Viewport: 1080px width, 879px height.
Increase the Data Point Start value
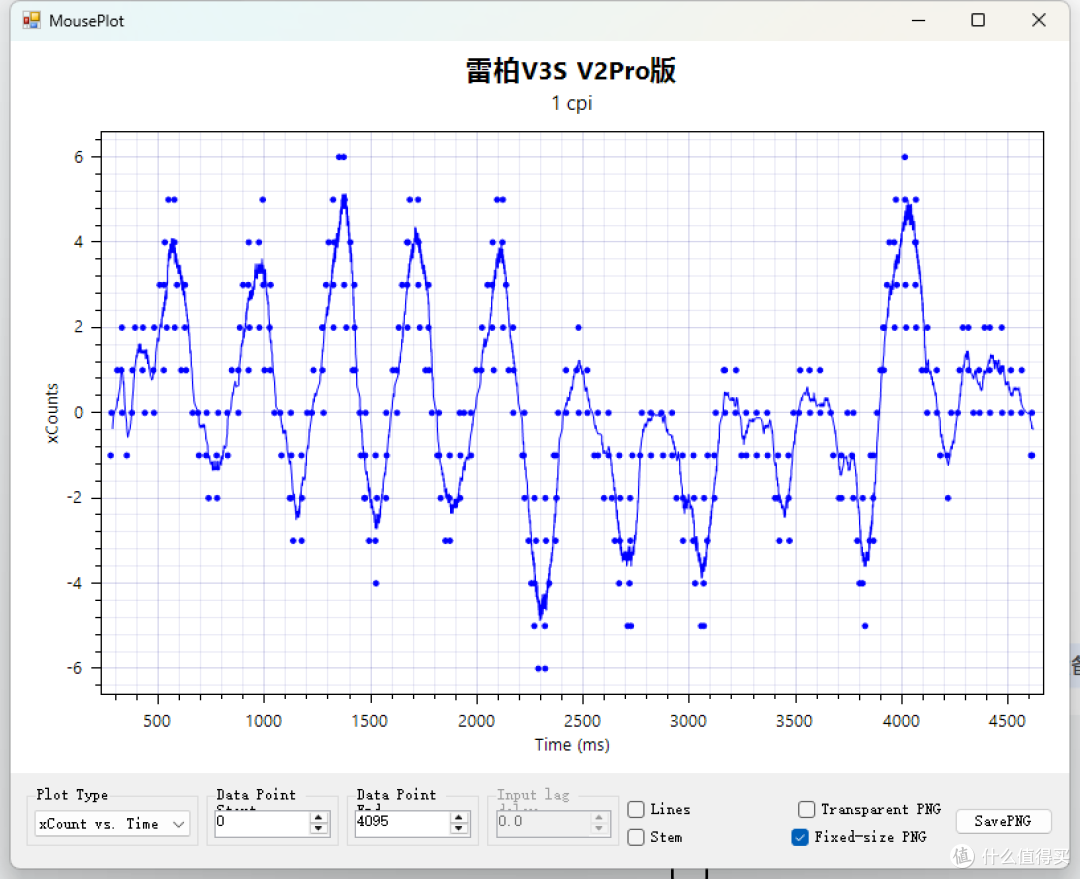pos(318,817)
